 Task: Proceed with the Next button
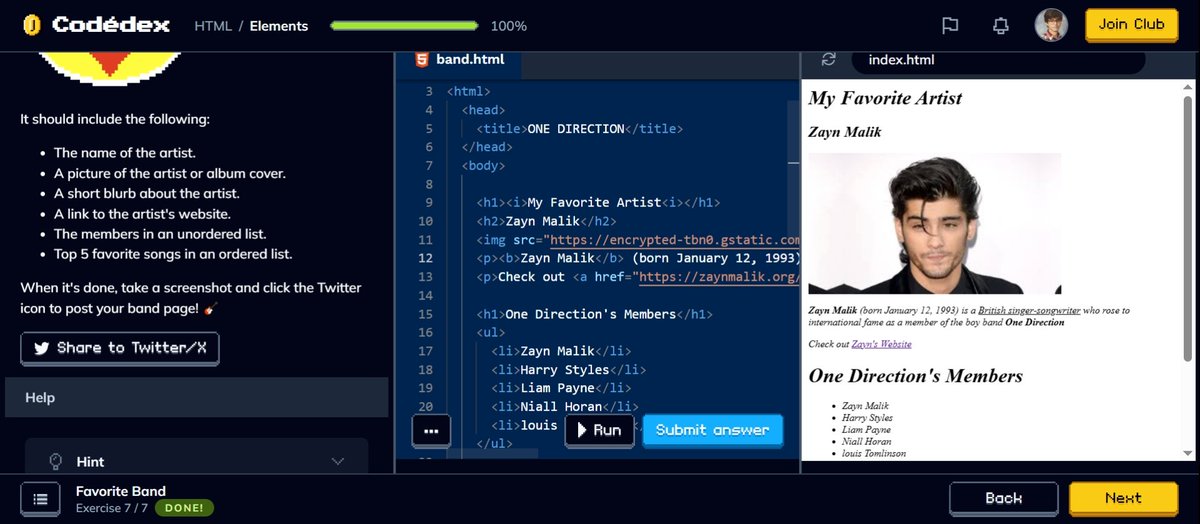pos(1122,498)
